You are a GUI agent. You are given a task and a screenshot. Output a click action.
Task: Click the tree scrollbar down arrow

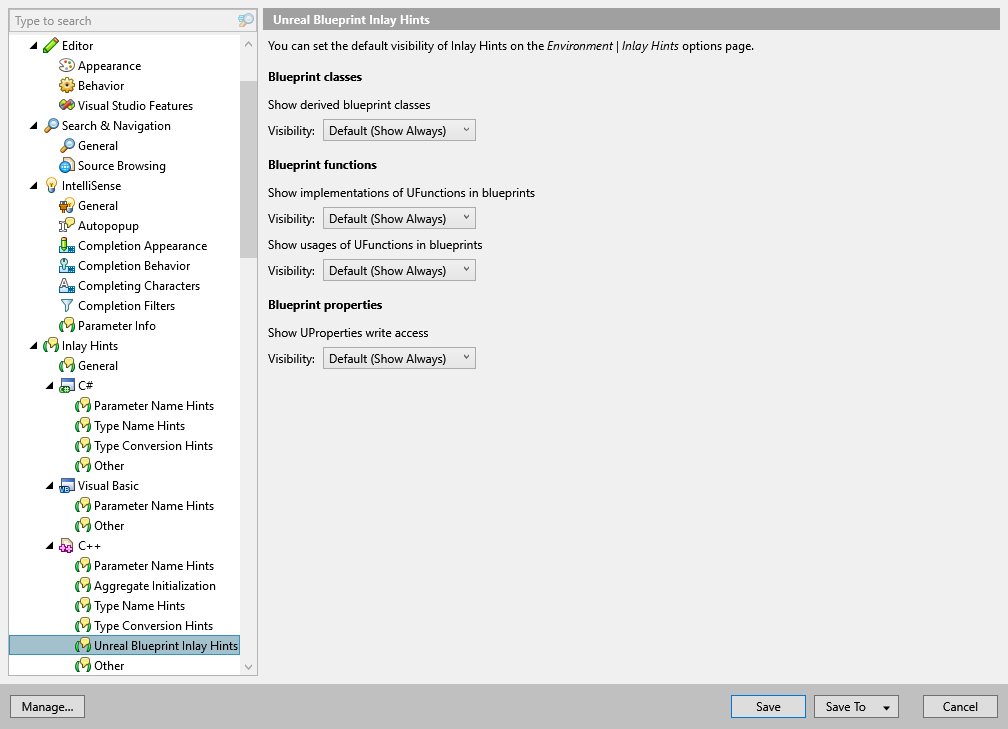pyautogui.click(x=249, y=667)
